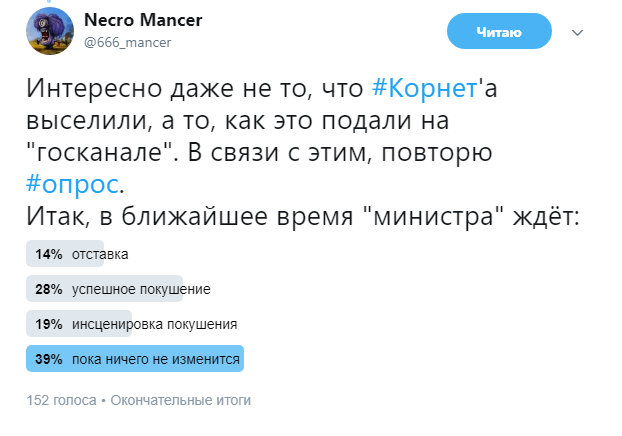Click the 28% poll result figure

pyautogui.click(x=49, y=290)
